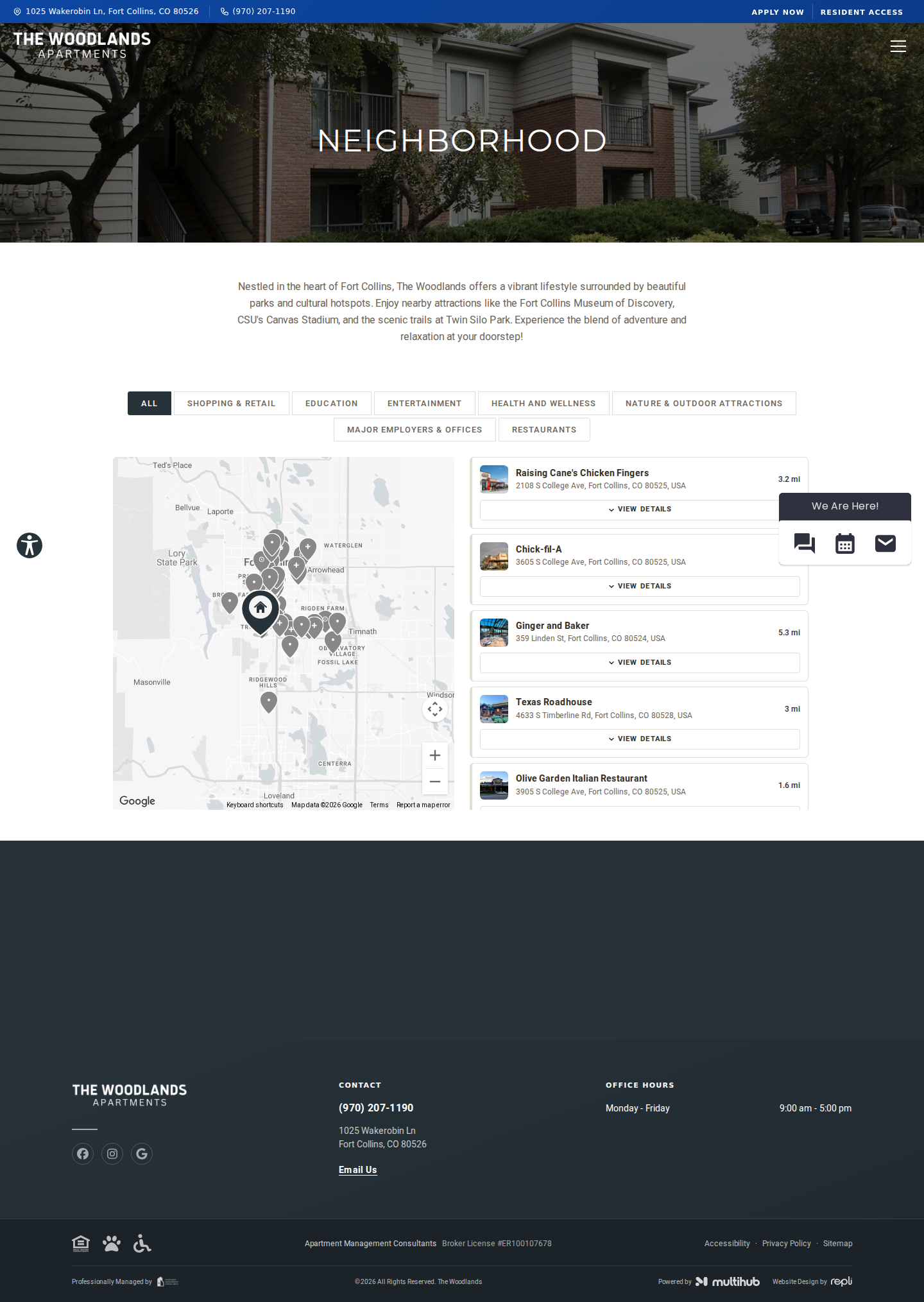924x1302 pixels.
Task: Expand View Details for Texas Roadhouse
Action: coord(640,739)
